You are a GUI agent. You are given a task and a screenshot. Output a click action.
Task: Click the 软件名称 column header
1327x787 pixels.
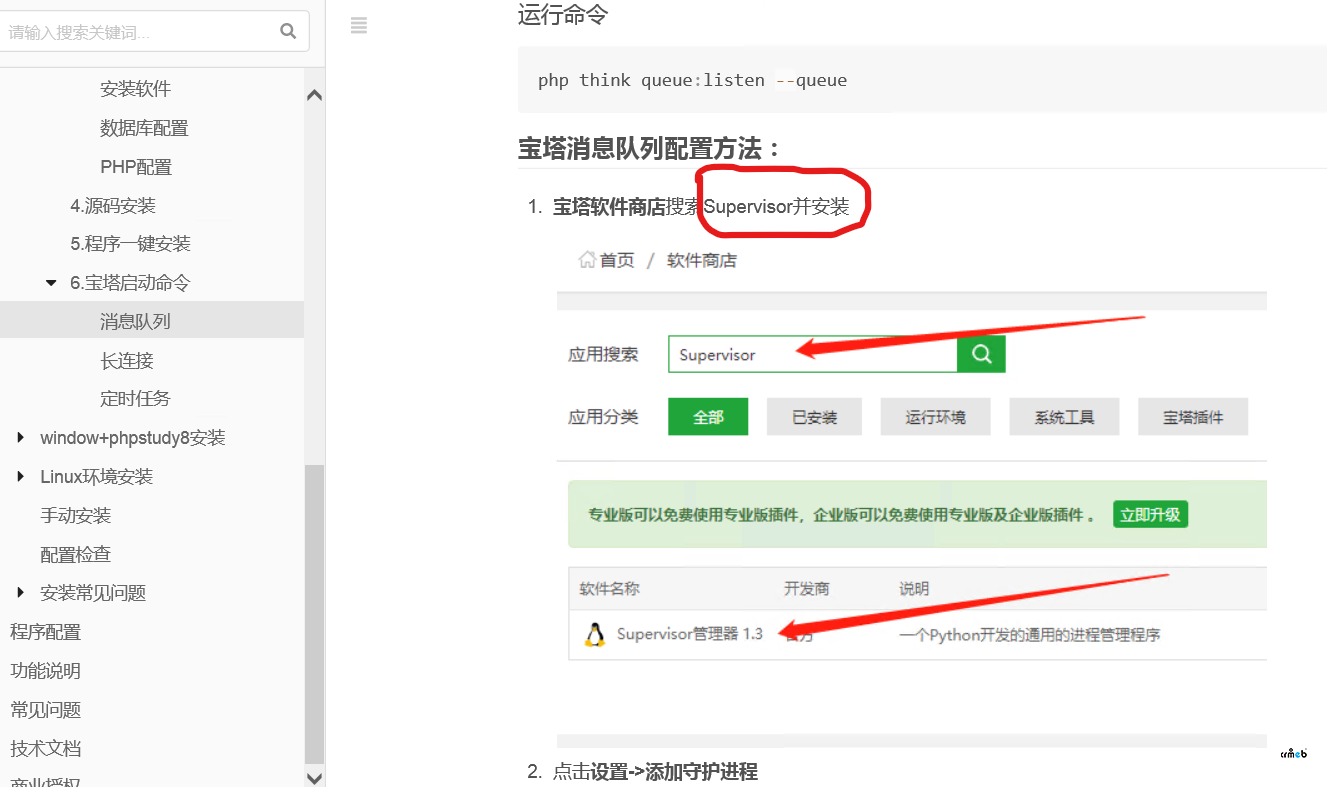tap(609, 589)
